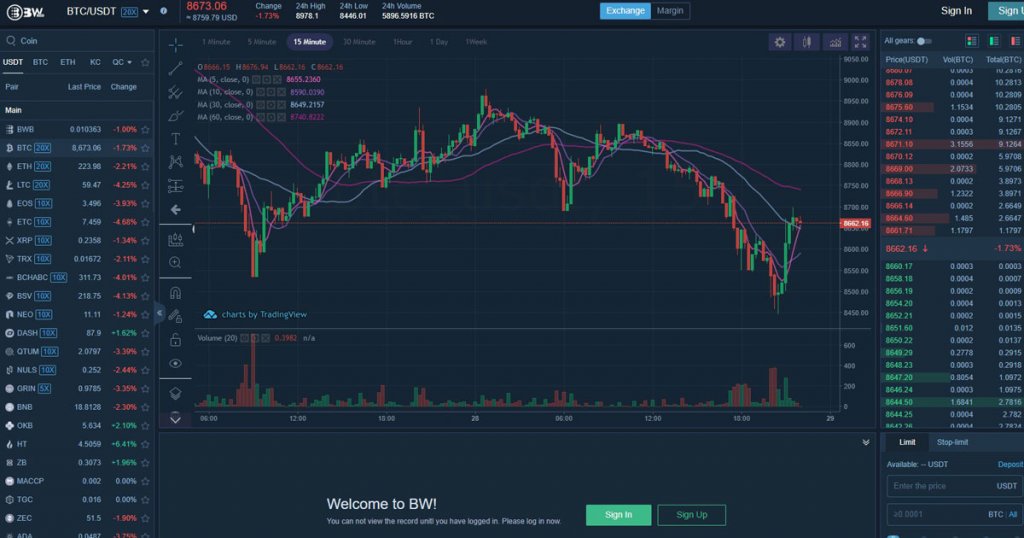1024x538 pixels.
Task: Favorite the DASH pair star
Action: 145,333
